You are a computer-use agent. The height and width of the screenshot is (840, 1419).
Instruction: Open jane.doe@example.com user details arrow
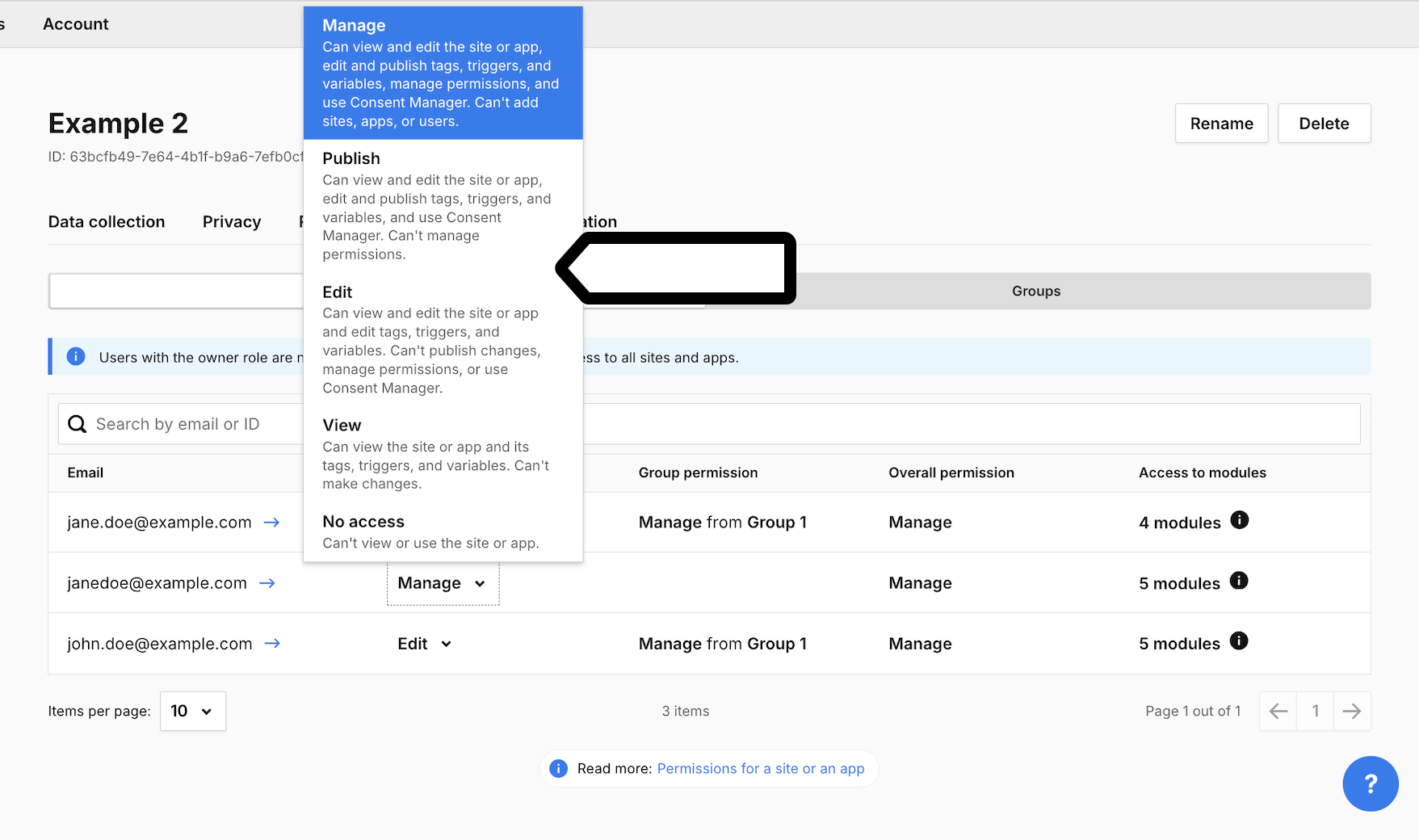pyautogui.click(x=271, y=523)
